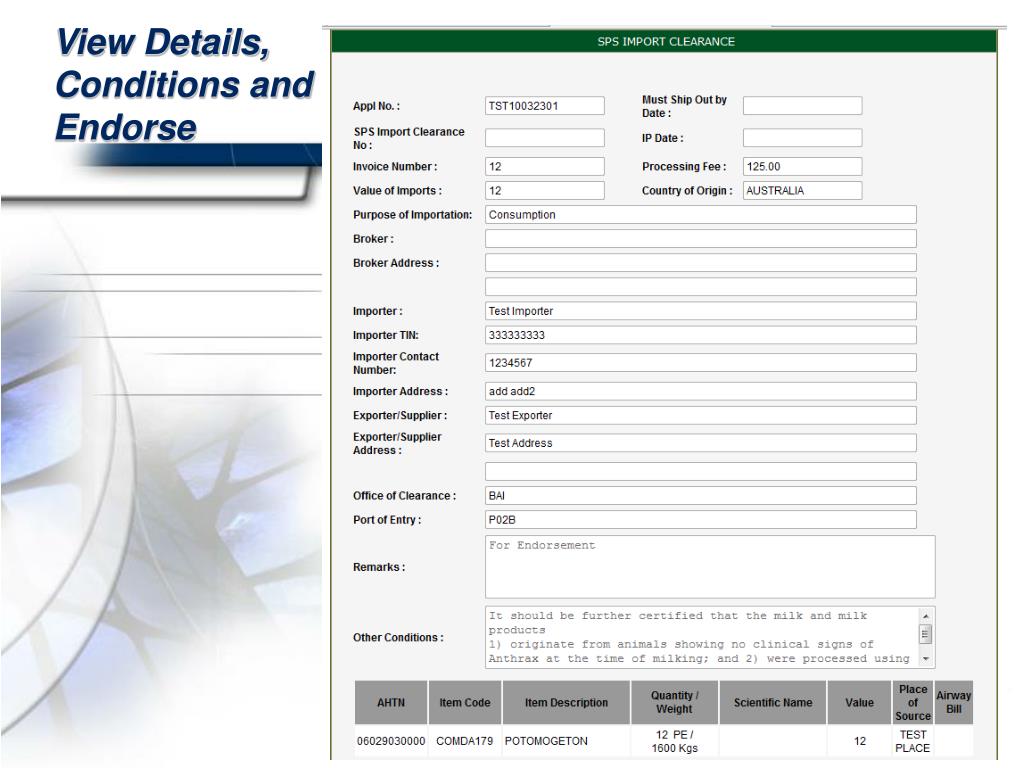The width and height of the screenshot is (1024, 768).
Task: Click the Item Description column header
Action: [566, 703]
